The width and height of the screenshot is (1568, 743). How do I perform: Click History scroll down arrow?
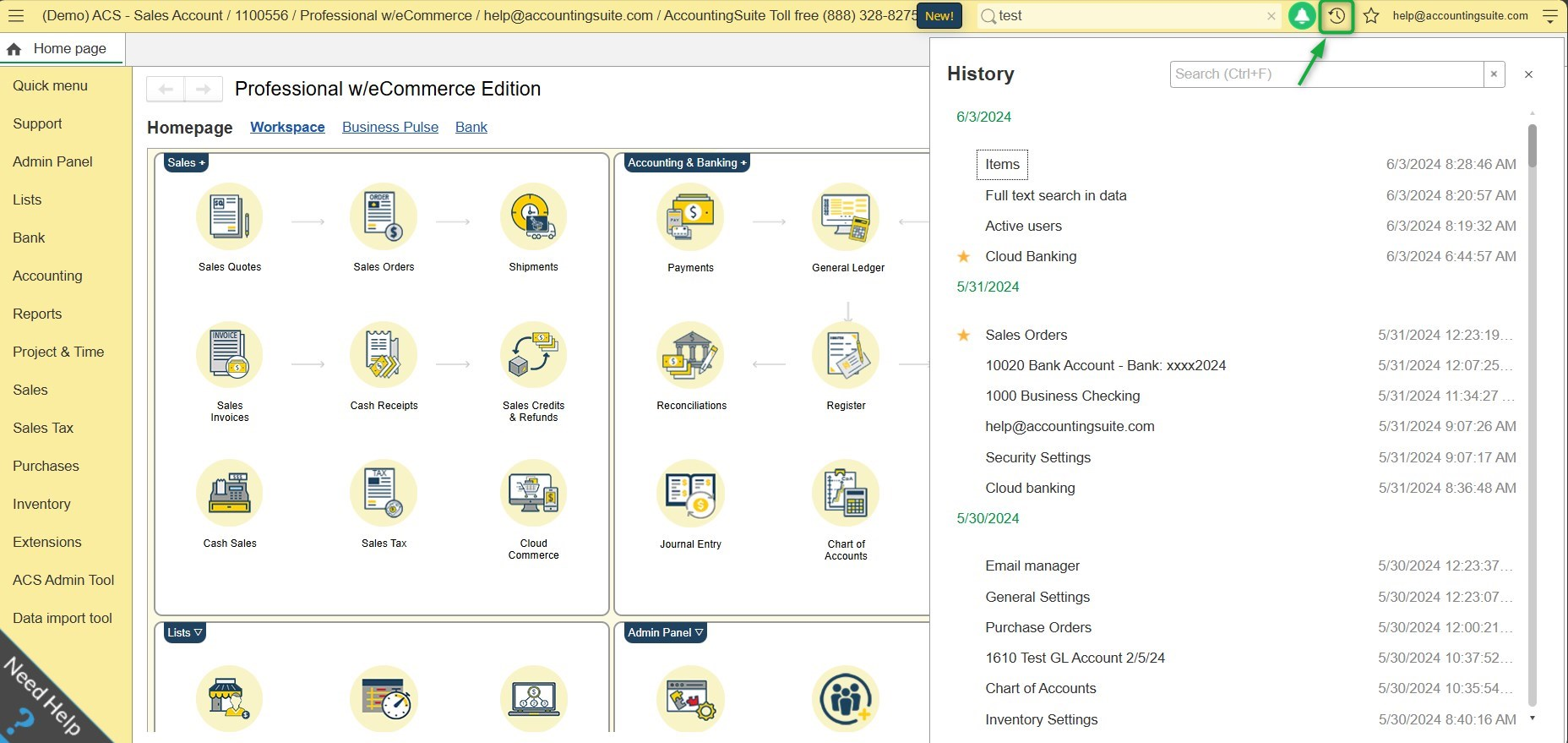coord(1532,718)
